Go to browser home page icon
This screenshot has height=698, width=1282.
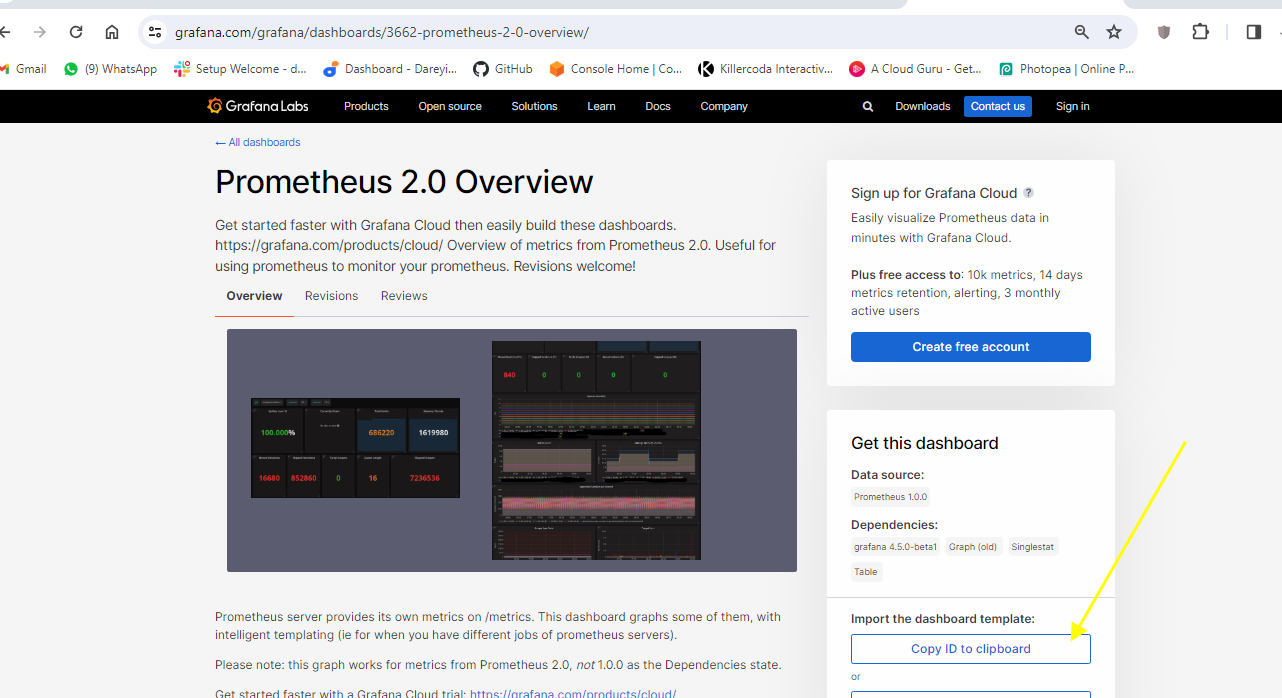[112, 32]
